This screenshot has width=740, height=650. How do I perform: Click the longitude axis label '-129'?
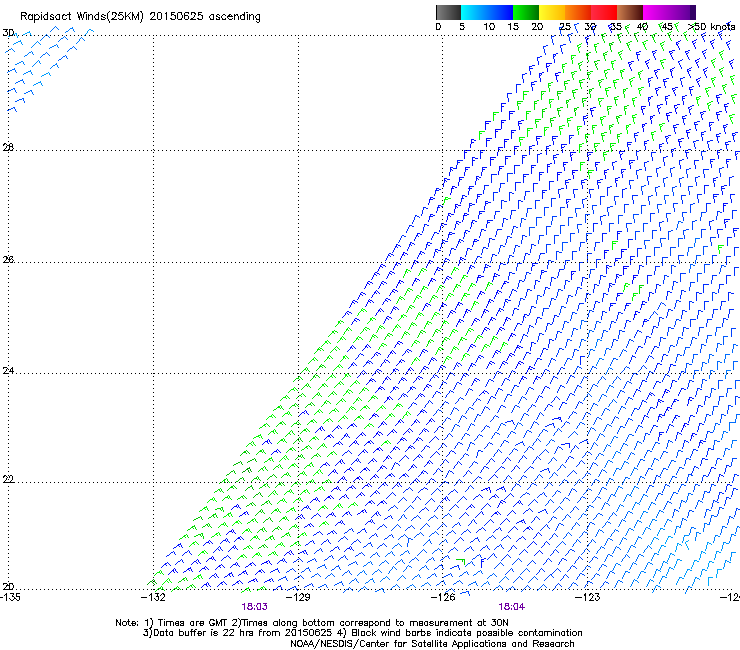(x=298, y=598)
